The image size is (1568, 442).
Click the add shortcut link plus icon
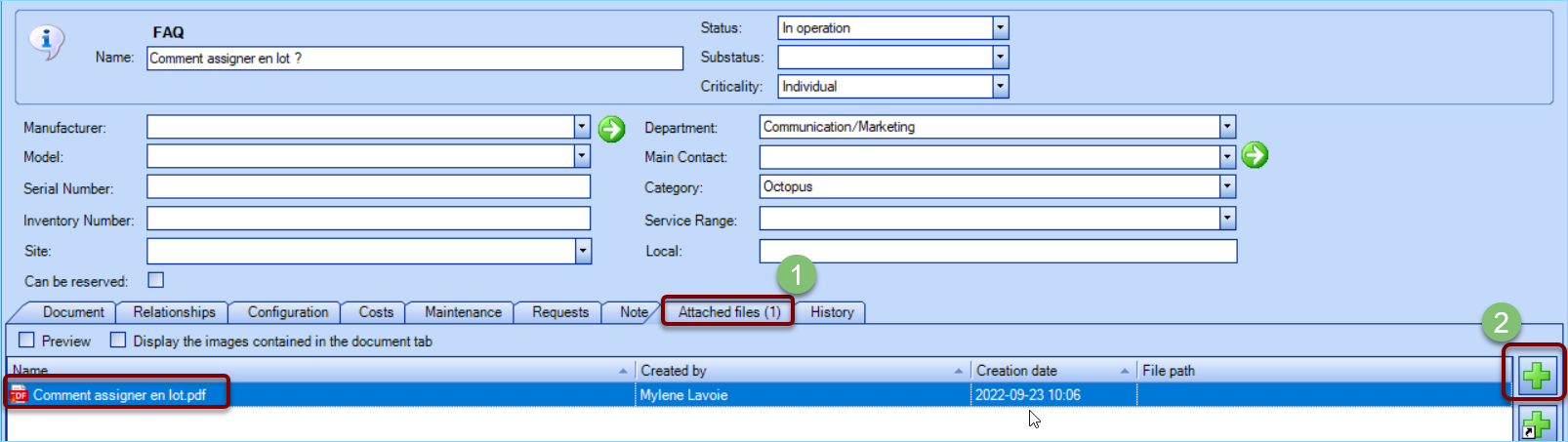click(x=1536, y=424)
